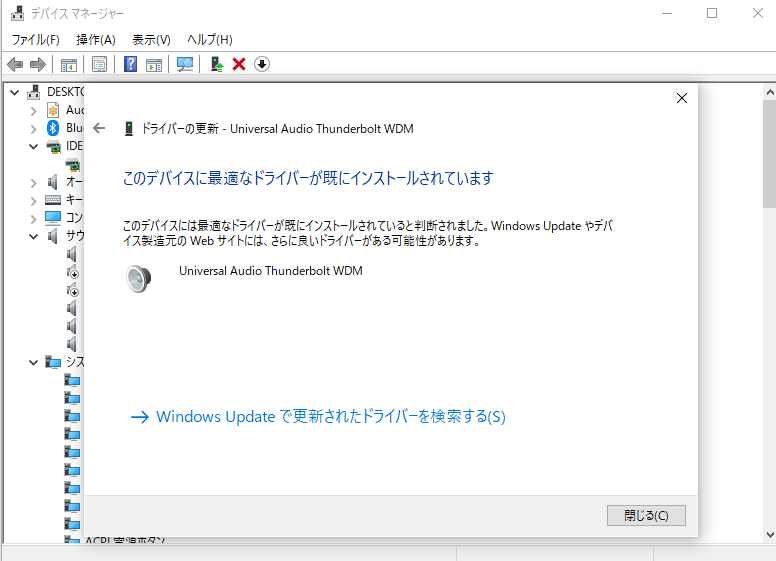Click the down-arrow Disable device toolbar icon
The height and width of the screenshot is (561, 776).
262,64
